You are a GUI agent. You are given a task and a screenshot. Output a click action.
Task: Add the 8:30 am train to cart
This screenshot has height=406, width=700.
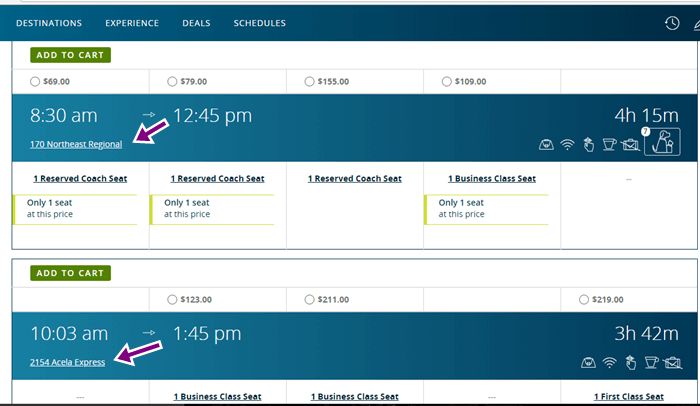(71, 55)
